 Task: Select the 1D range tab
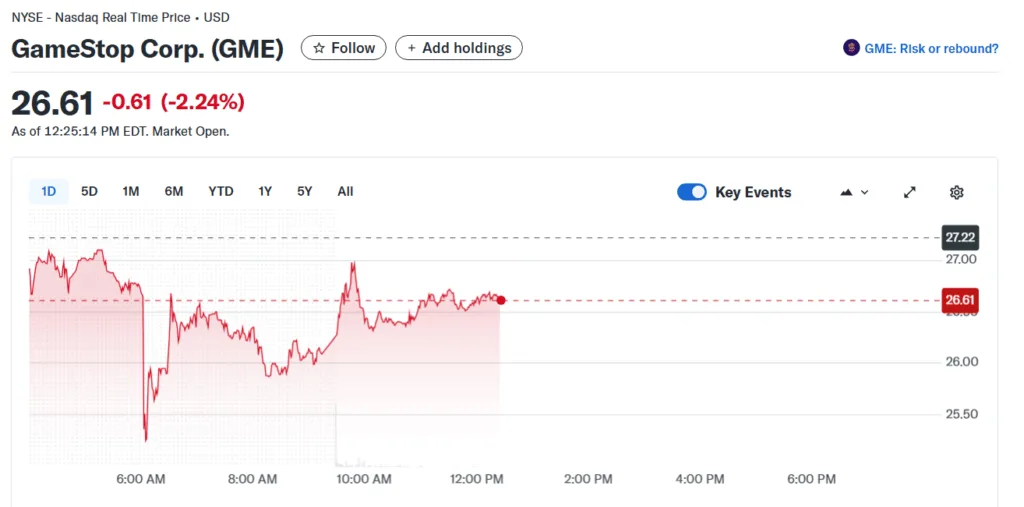[48, 191]
